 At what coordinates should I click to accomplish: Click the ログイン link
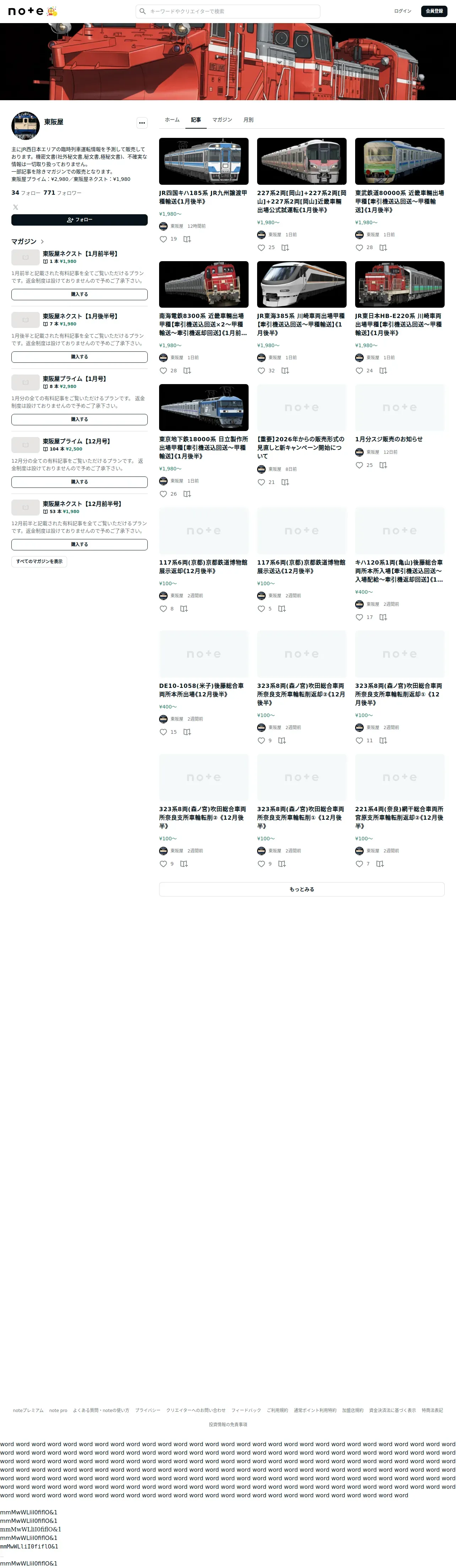pos(402,11)
